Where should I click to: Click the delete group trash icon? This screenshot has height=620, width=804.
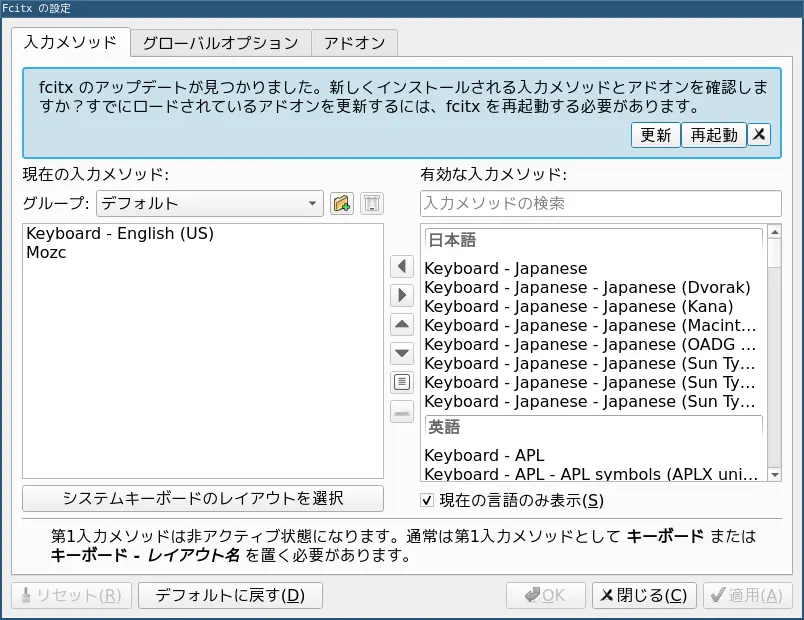(372, 204)
